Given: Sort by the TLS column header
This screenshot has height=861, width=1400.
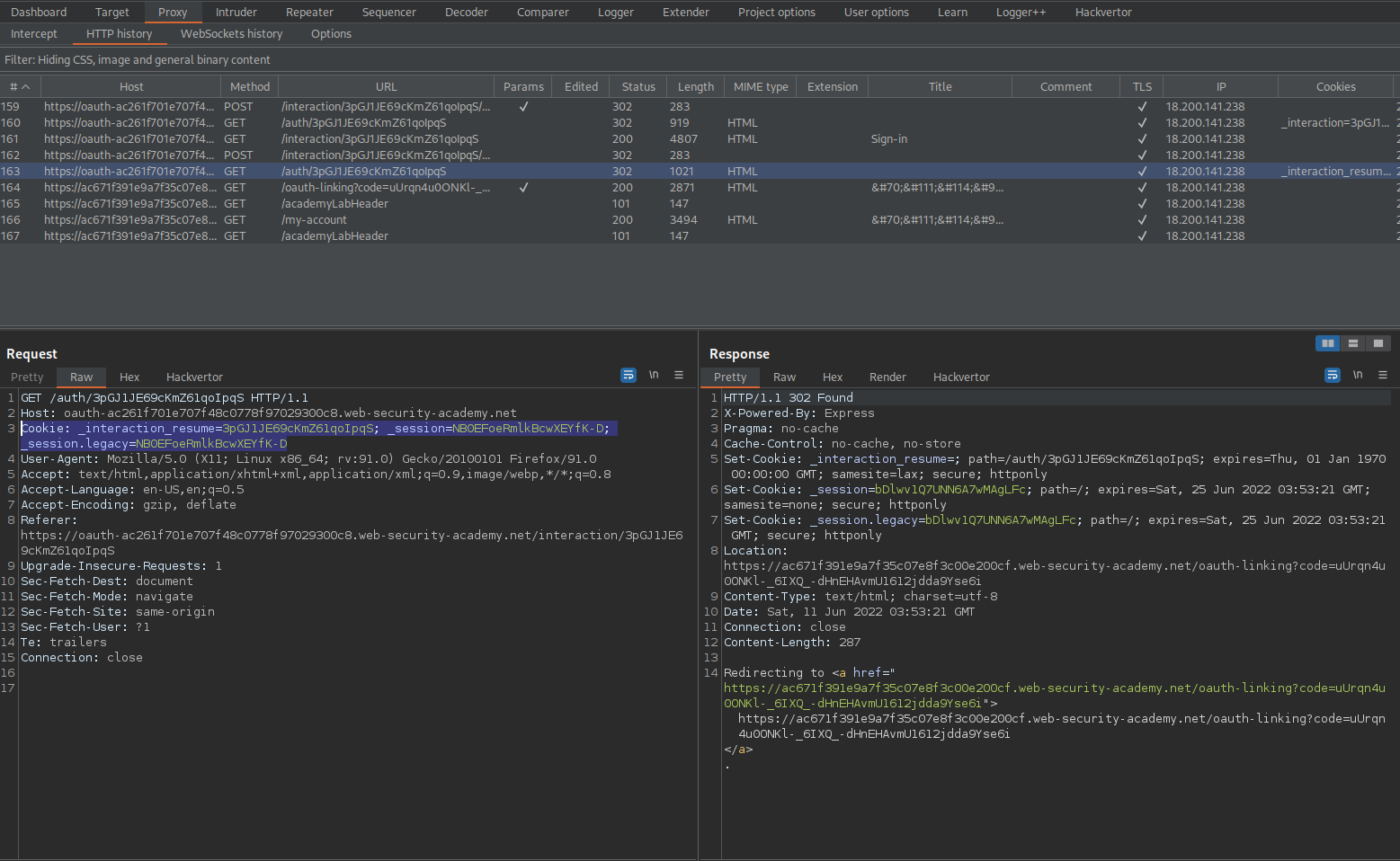Looking at the screenshot, I should pos(1142,87).
